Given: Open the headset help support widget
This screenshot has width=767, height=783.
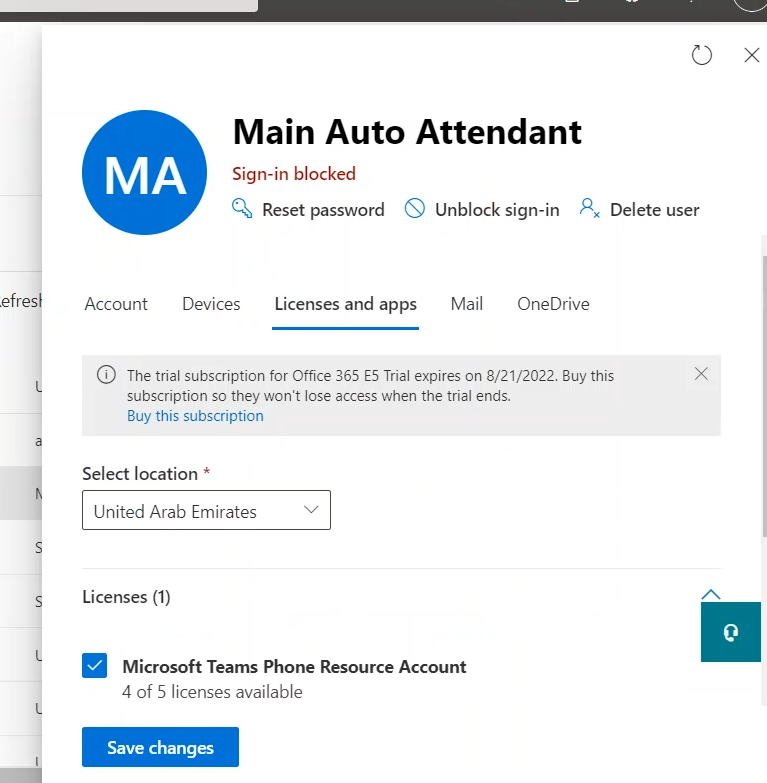Looking at the screenshot, I should point(731,632).
